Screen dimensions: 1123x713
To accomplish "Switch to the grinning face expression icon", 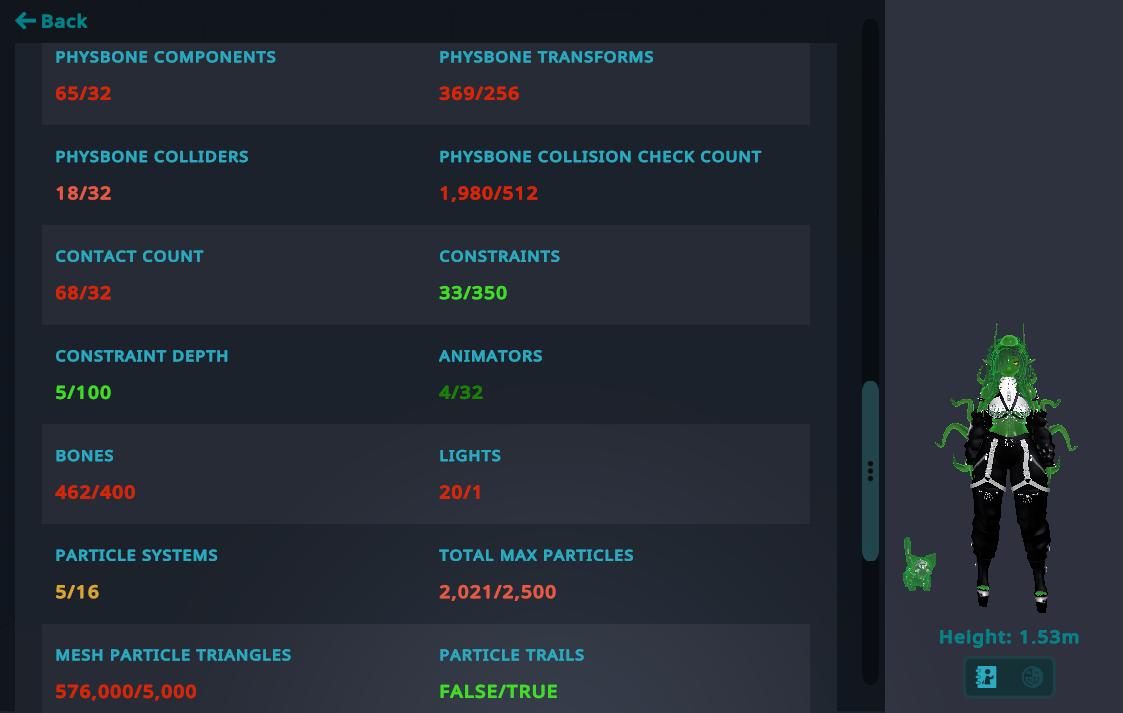I will pos(1032,676).
